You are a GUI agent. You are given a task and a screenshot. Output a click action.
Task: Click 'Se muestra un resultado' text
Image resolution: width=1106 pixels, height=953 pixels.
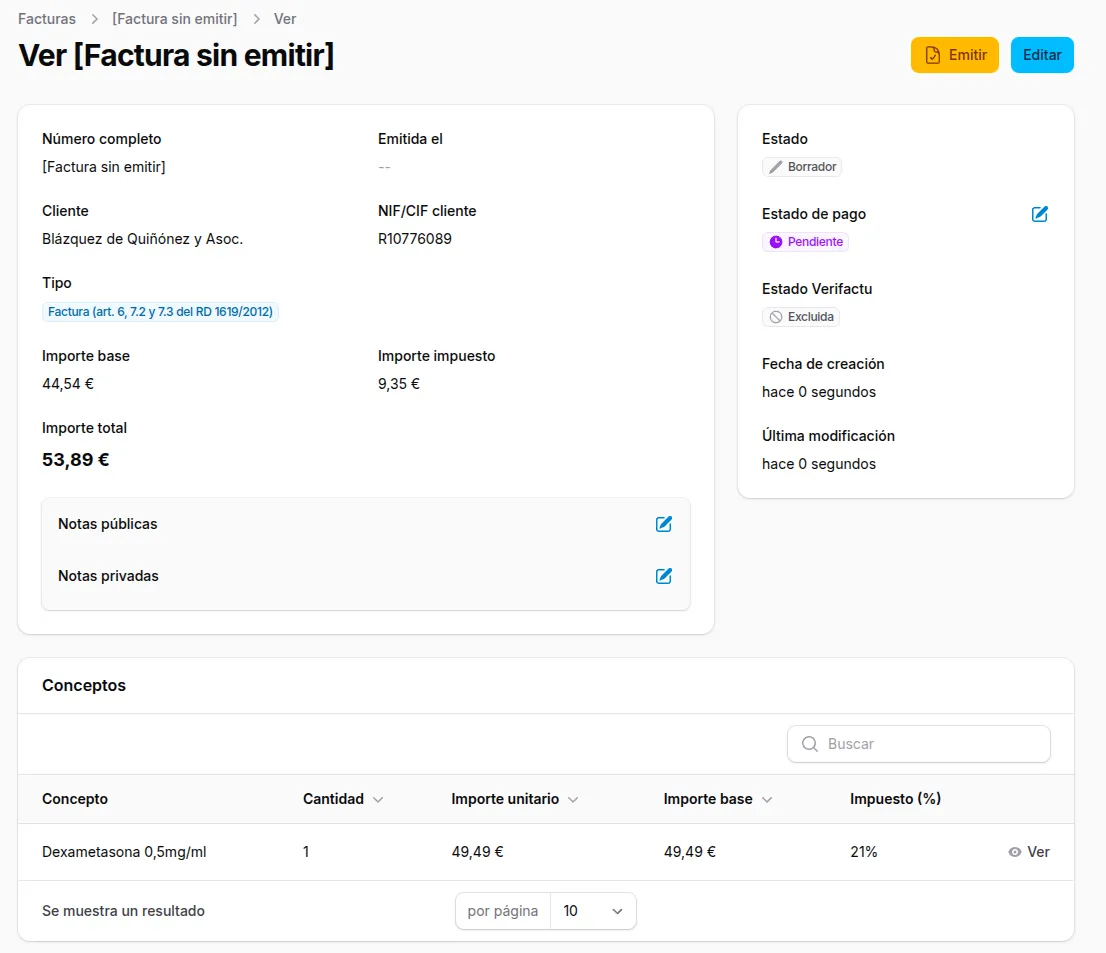point(123,911)
